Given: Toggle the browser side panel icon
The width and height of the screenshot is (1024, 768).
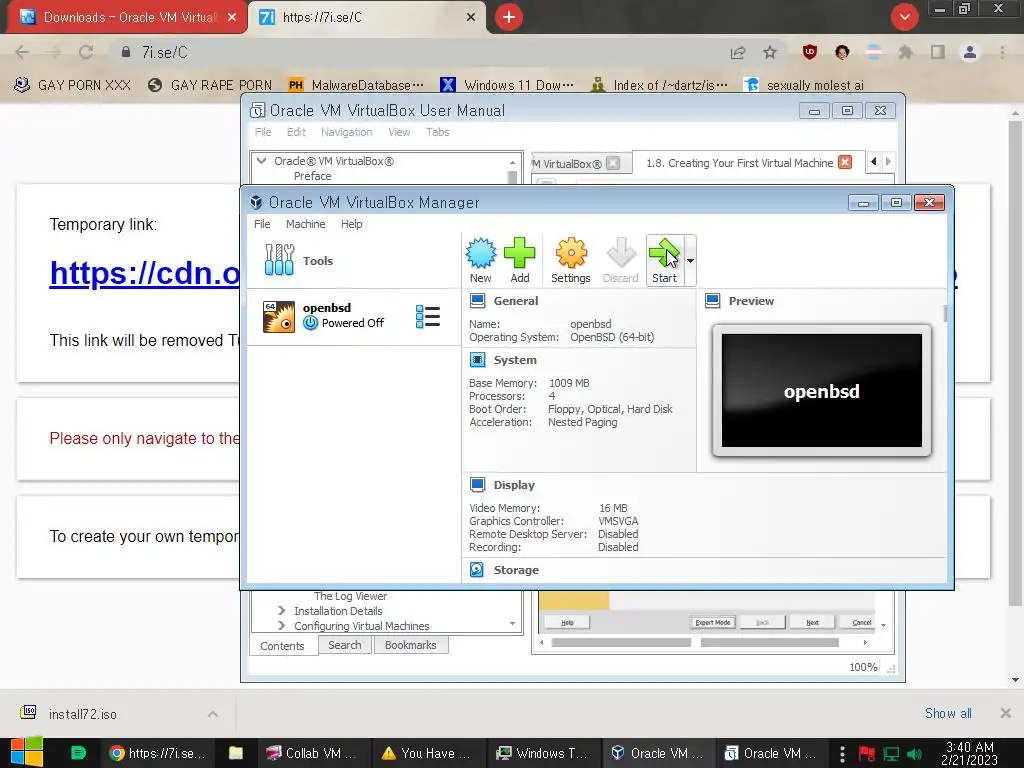Looking at the screenshot, I should tap(938, 52).
